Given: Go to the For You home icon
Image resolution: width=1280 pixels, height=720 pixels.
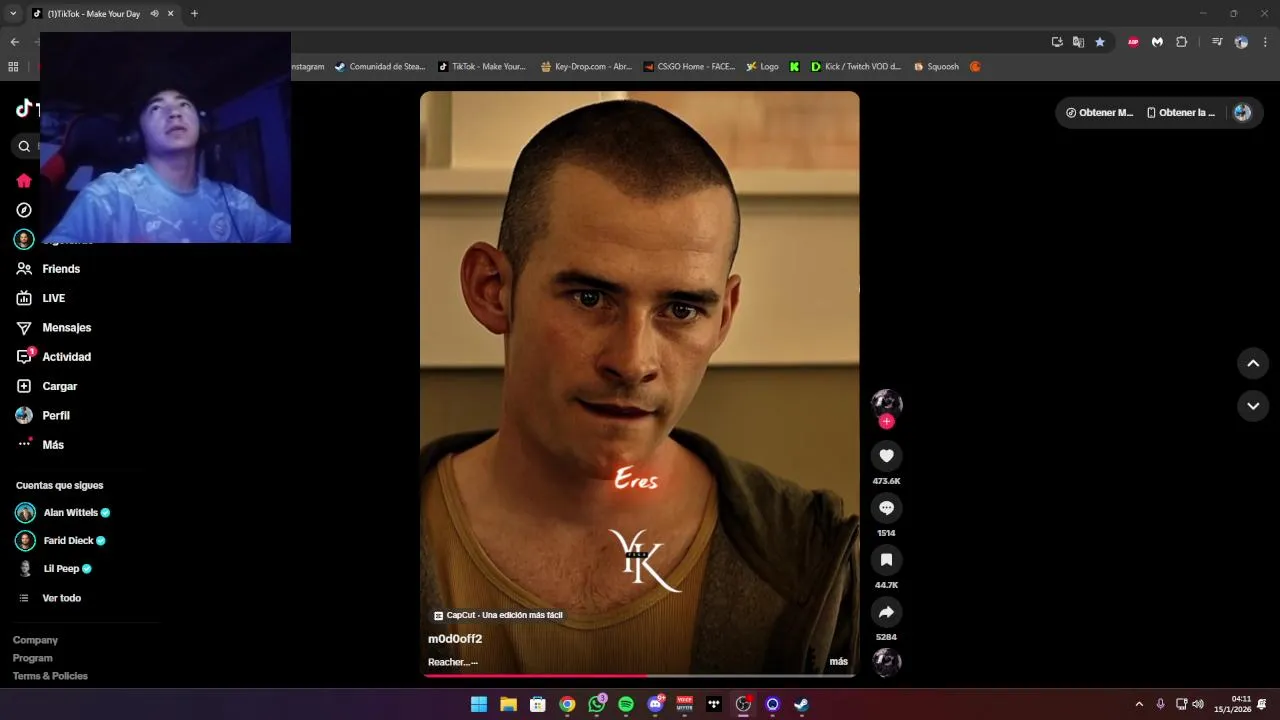Looking at the screenshot, I should [x=24, y=181].
